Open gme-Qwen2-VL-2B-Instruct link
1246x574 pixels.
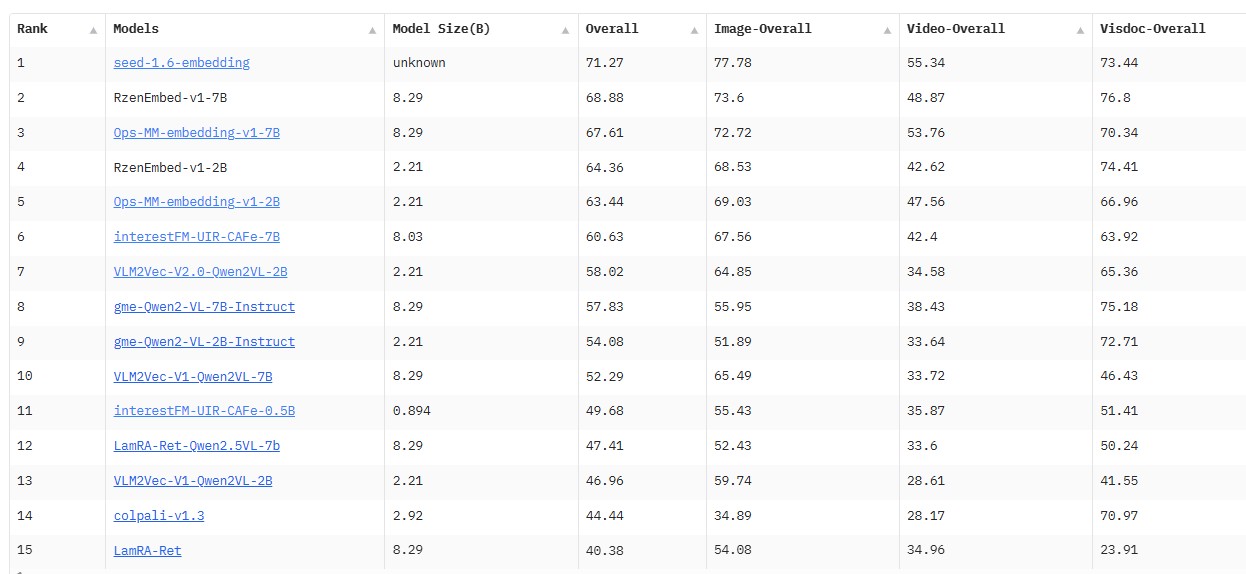coord(204,342)
